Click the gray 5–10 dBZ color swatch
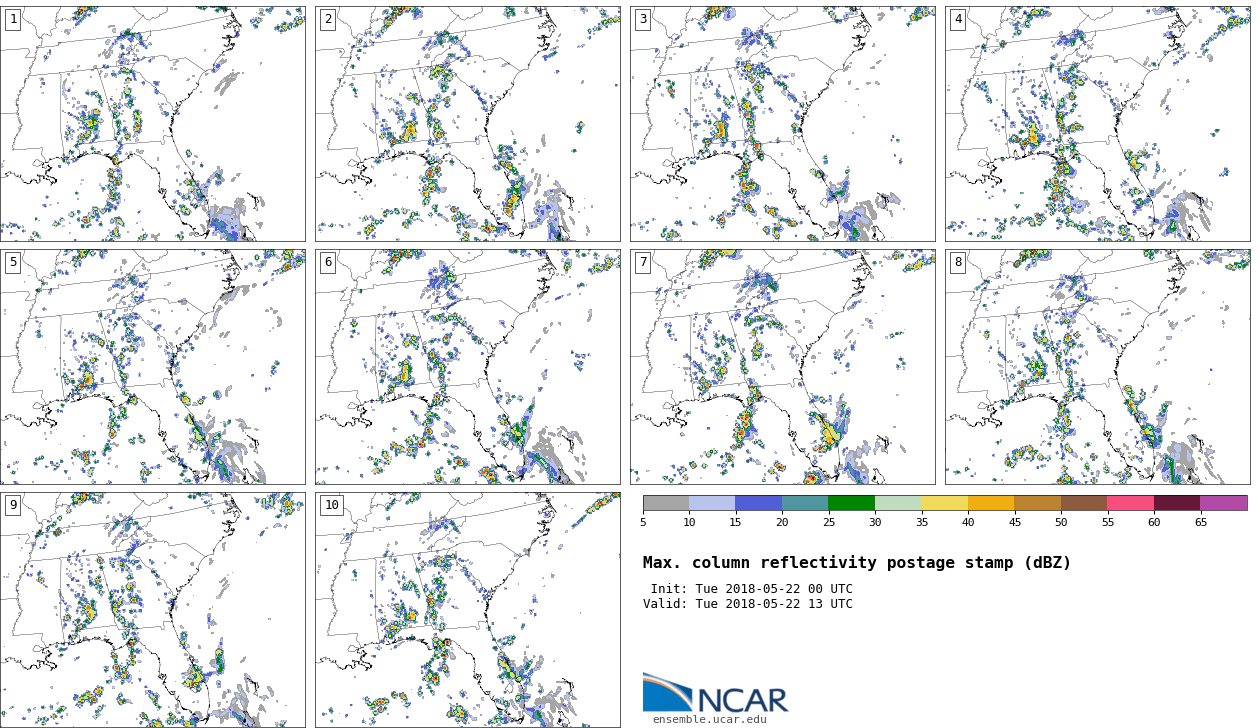This screenshot has width=1260, height=728. [x=666, y=503]
